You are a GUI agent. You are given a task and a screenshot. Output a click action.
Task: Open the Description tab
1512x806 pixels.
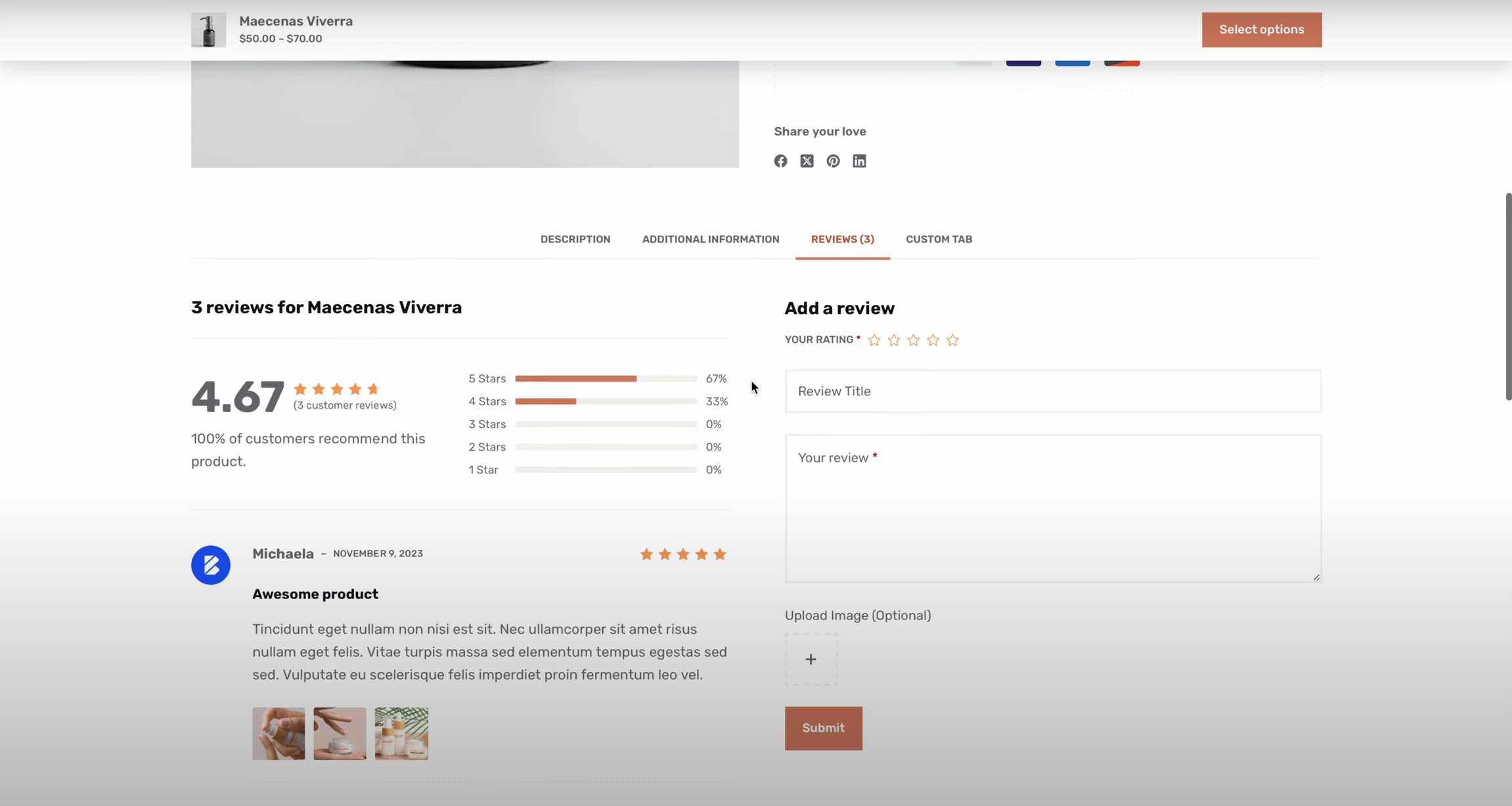[575, 239]
